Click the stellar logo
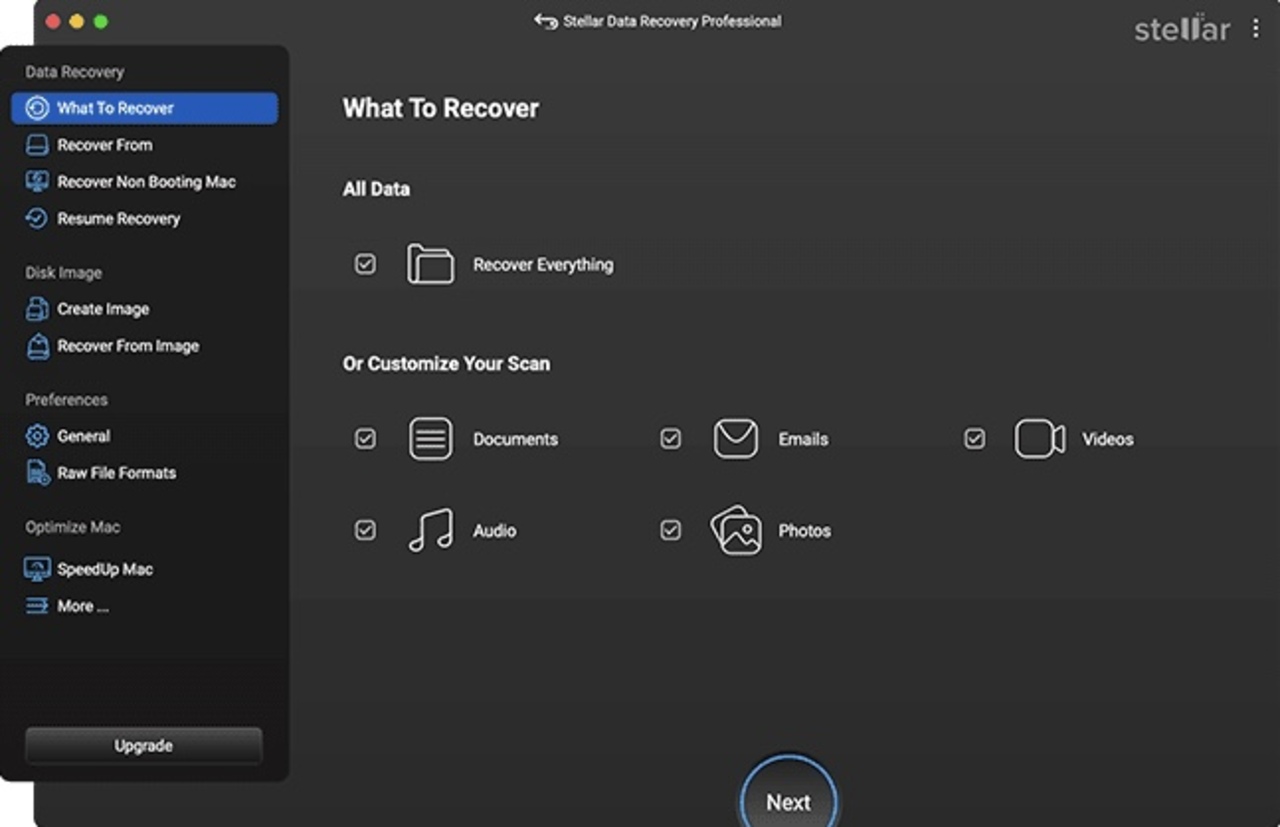Image resolution: width=1280 pixels, height=827 pixels. pyautogui.click(x=1182, y=29)
